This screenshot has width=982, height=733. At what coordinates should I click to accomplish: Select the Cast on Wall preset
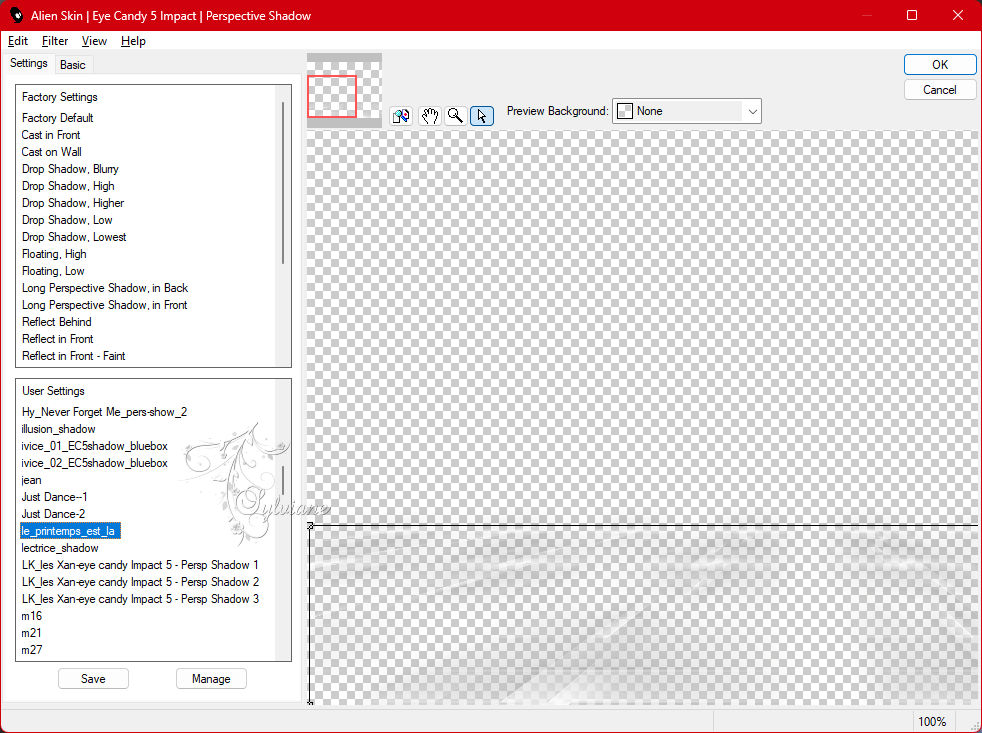point(51,152)
